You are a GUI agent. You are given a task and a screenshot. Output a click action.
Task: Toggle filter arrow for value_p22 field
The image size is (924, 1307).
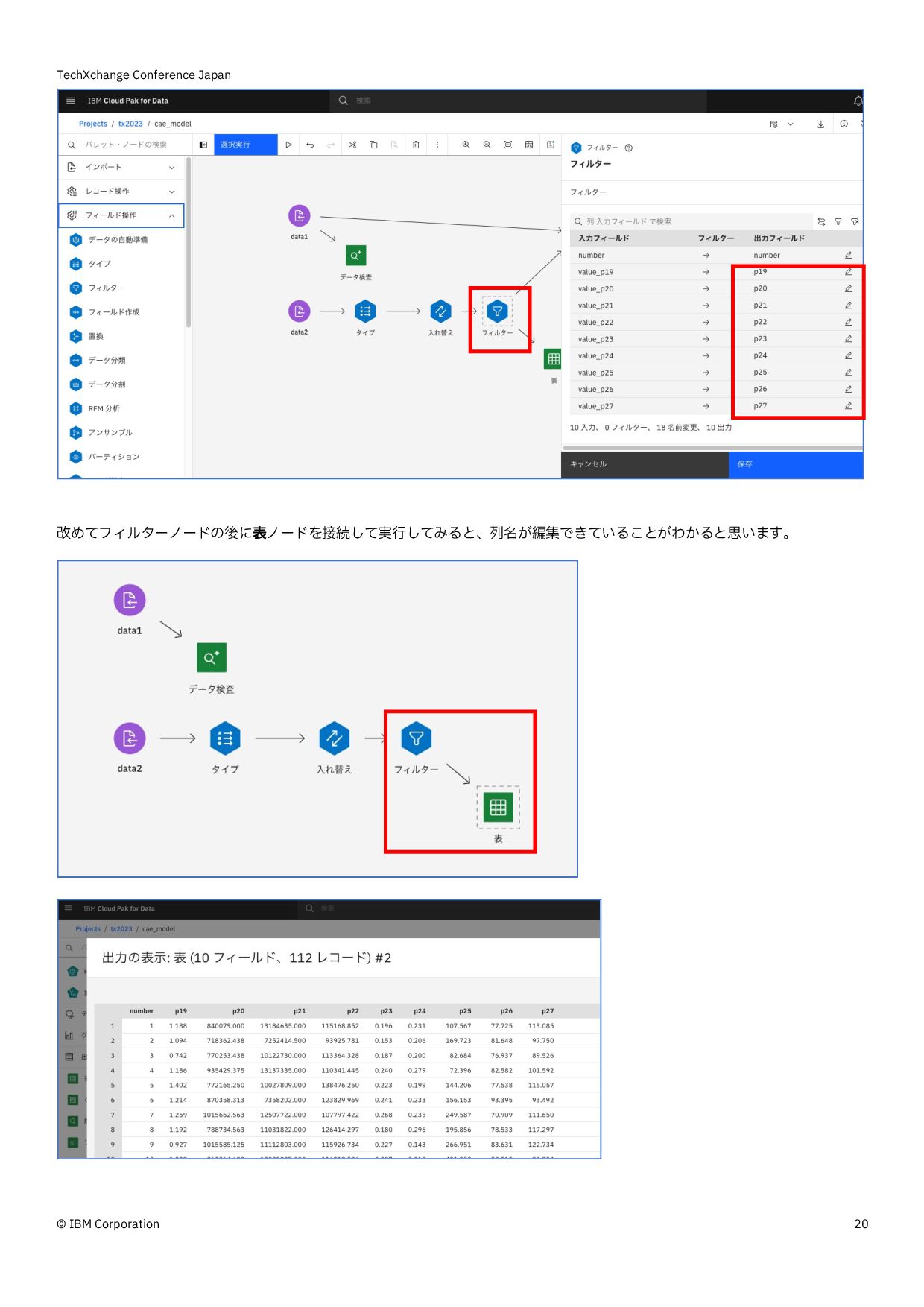pyautogui.click(x=706, y=322)
